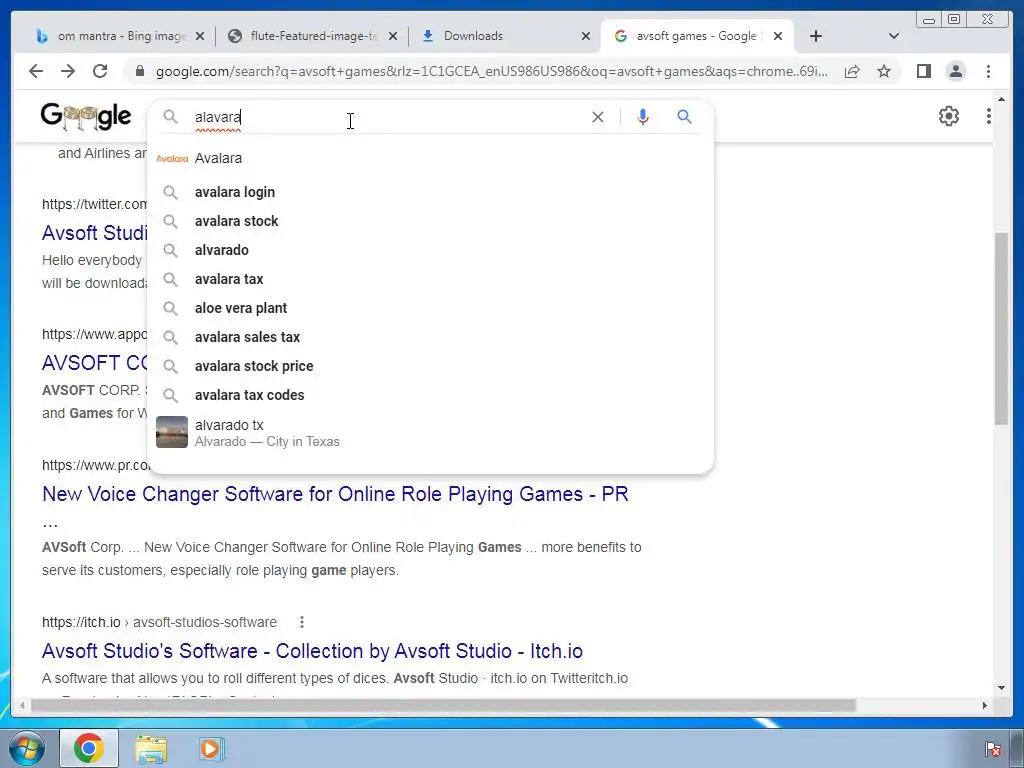Click the horizontal page scrollbar thumb
Screen dimensions: 1024x768
pos(443,705)
